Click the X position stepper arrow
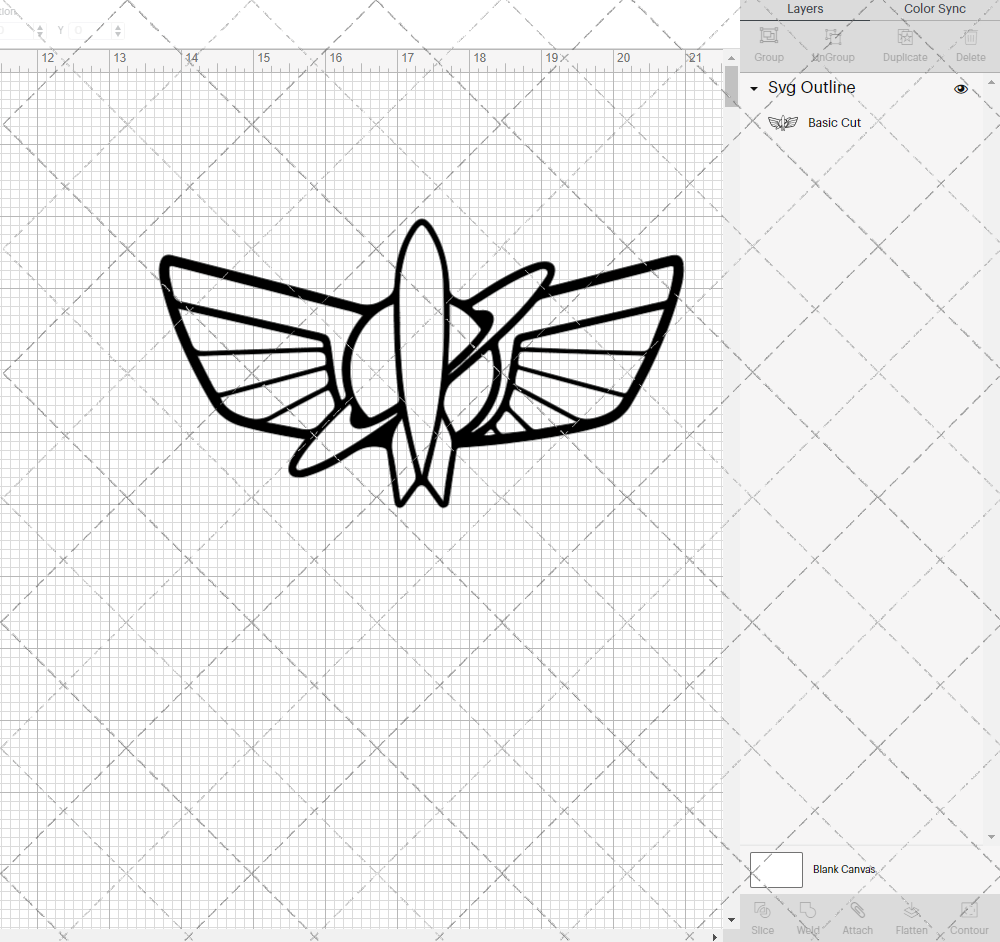 pyautogui.click(x=40, y=30)
